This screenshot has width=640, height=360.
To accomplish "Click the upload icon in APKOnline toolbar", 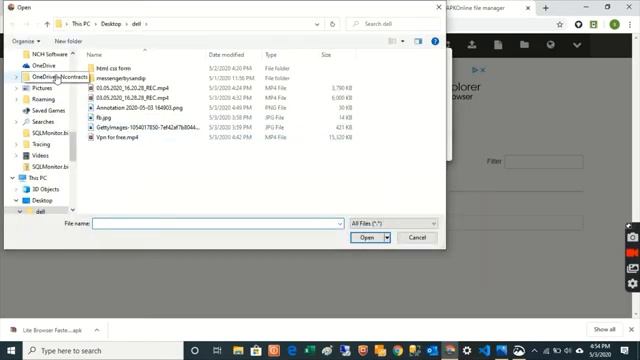I will pyautogui.click(x=472, y=45).
